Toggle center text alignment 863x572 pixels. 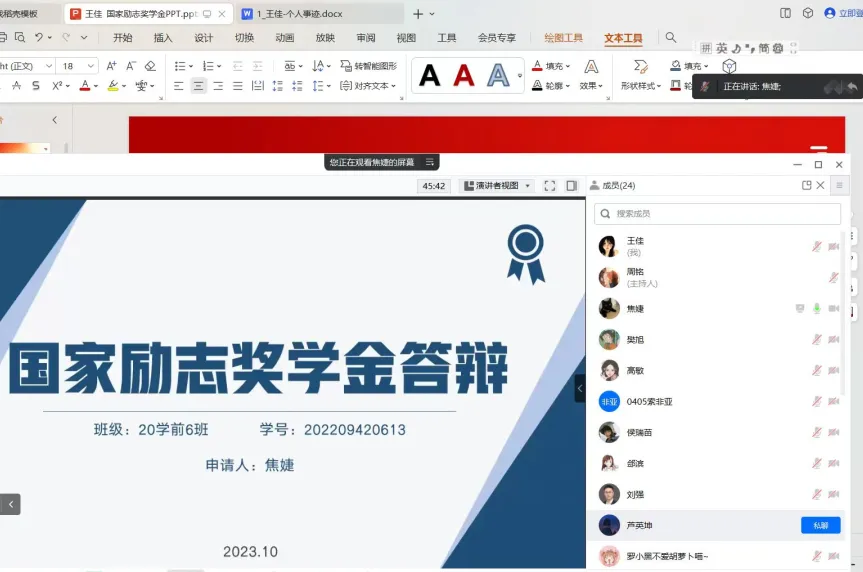click(198, 86)
